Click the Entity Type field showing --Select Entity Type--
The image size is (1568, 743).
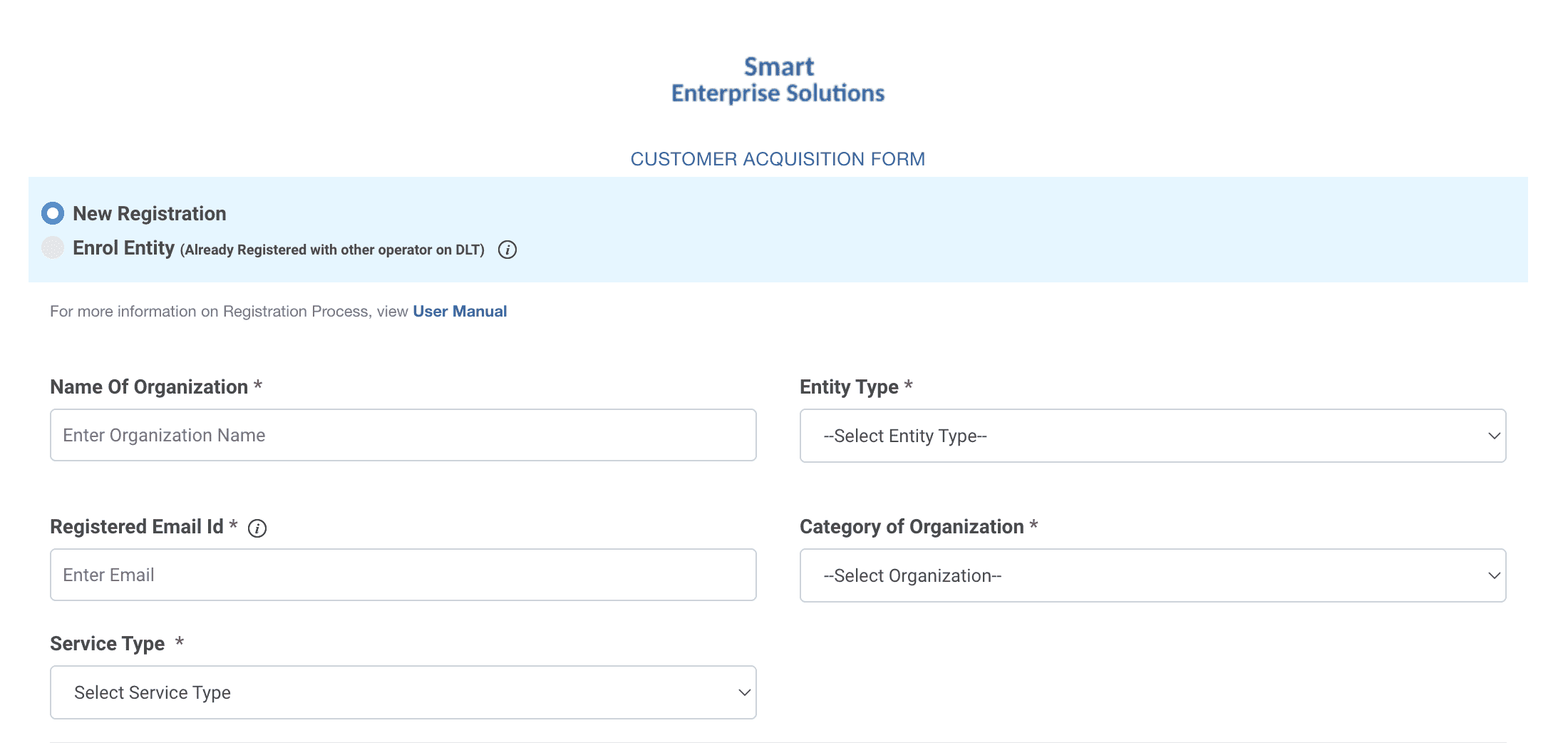(x=1152, y=435)
